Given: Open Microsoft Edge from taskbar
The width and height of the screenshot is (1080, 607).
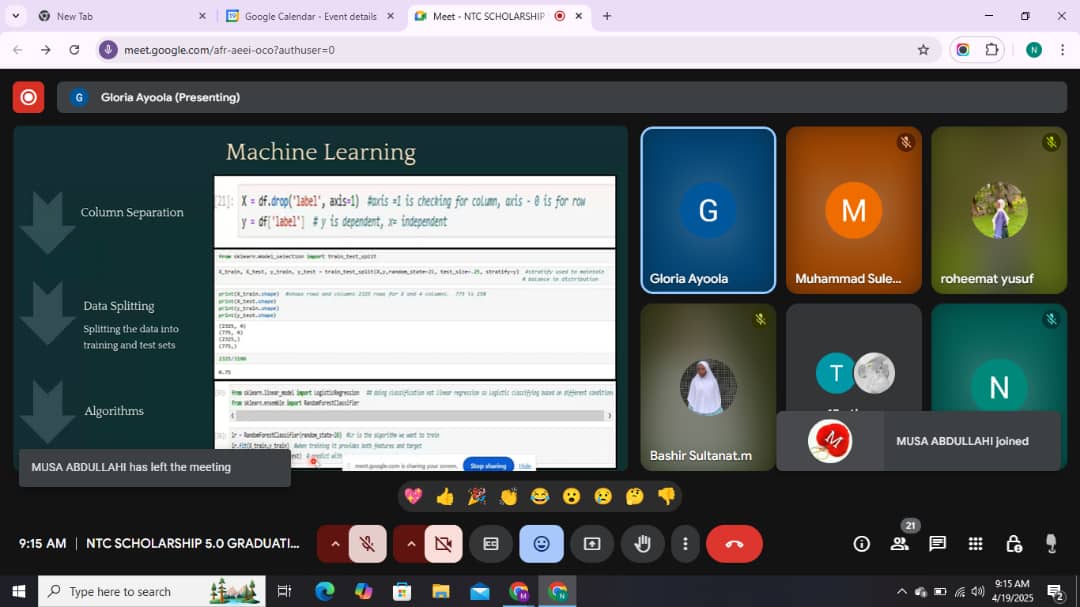Looking at the screenshot, I should point(324,591).
